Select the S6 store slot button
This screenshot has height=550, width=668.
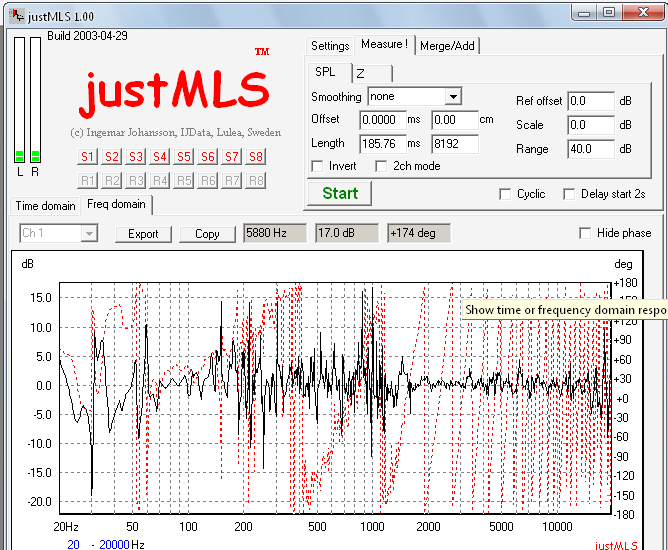tap(208, 157)
